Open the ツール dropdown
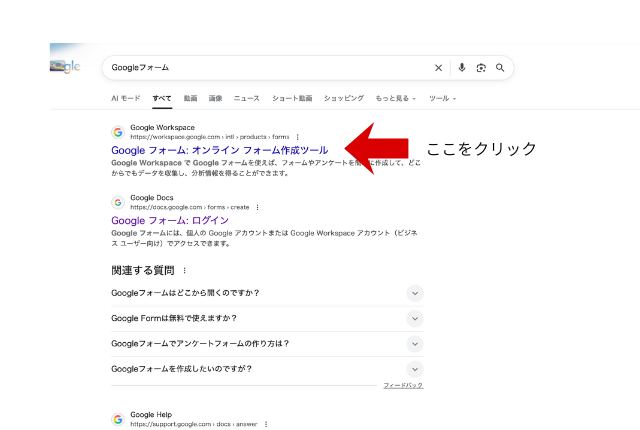 tap(442, 98)
